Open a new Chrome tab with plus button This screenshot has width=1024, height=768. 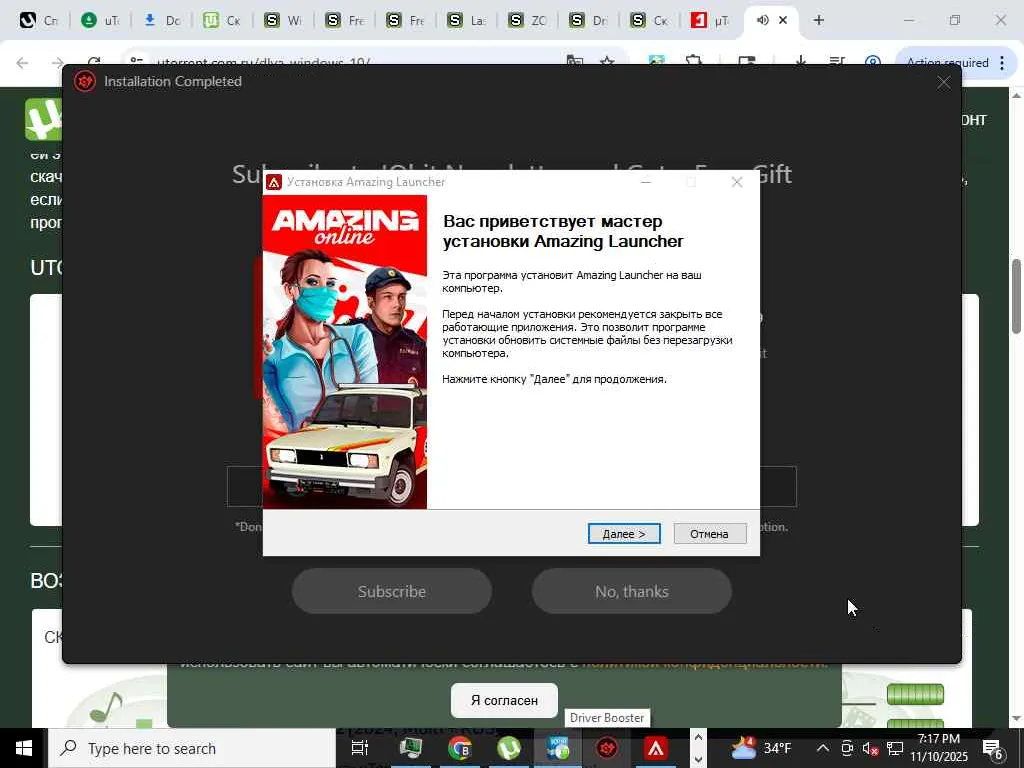818,20
